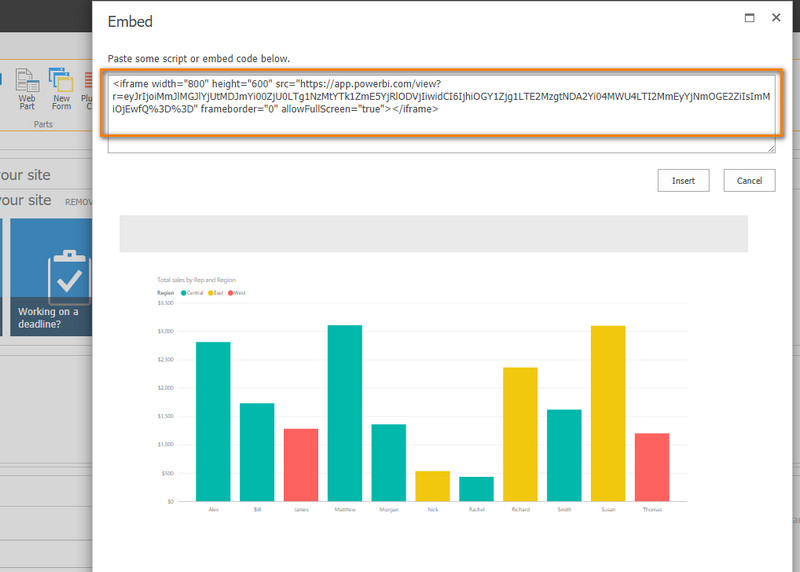Select the Central legend swatch
The width and height of the screenshot is (800, 572).
(184, 293)
